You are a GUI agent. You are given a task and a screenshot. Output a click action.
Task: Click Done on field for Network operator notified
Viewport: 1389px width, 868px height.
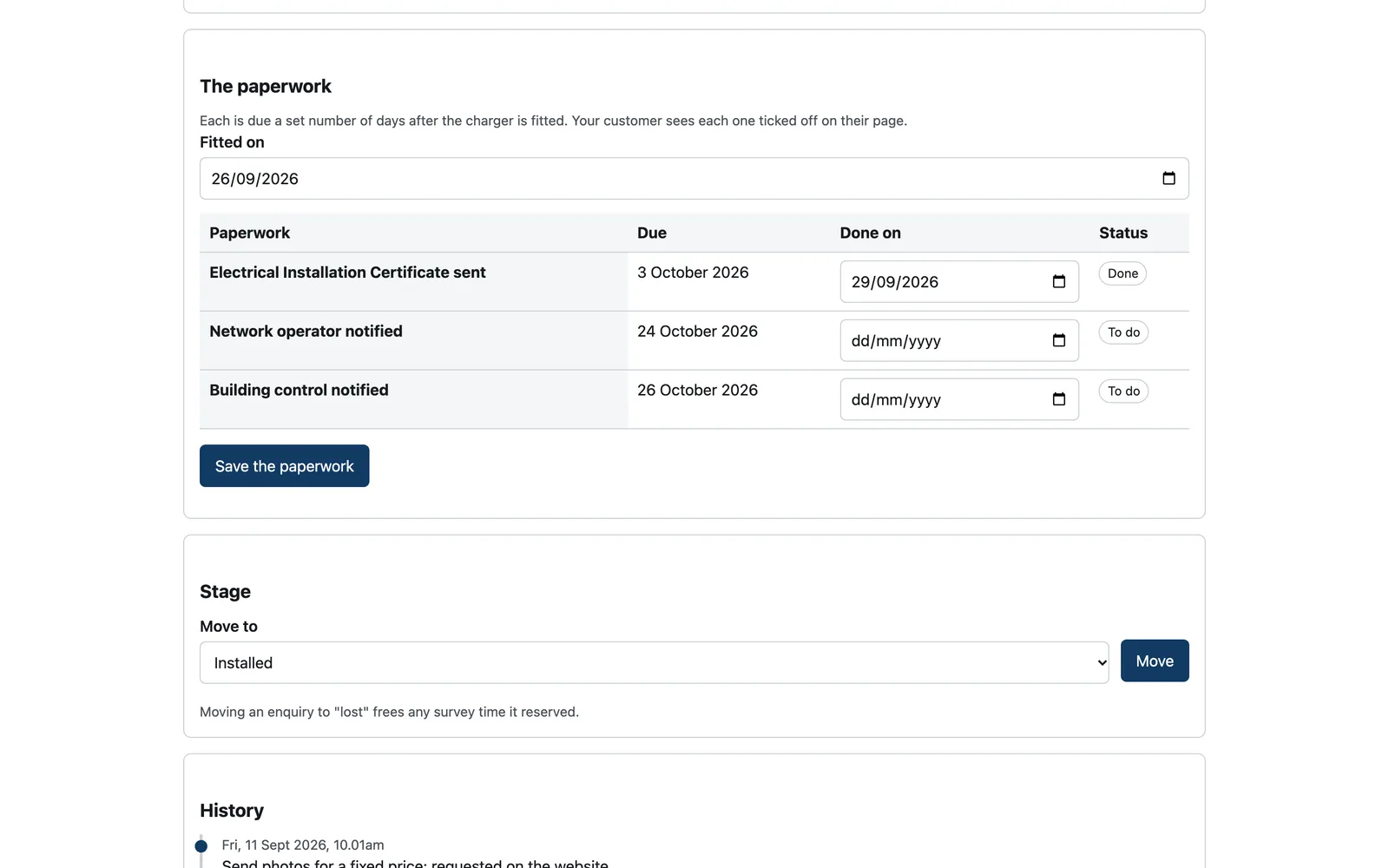(x=959, y=340)
